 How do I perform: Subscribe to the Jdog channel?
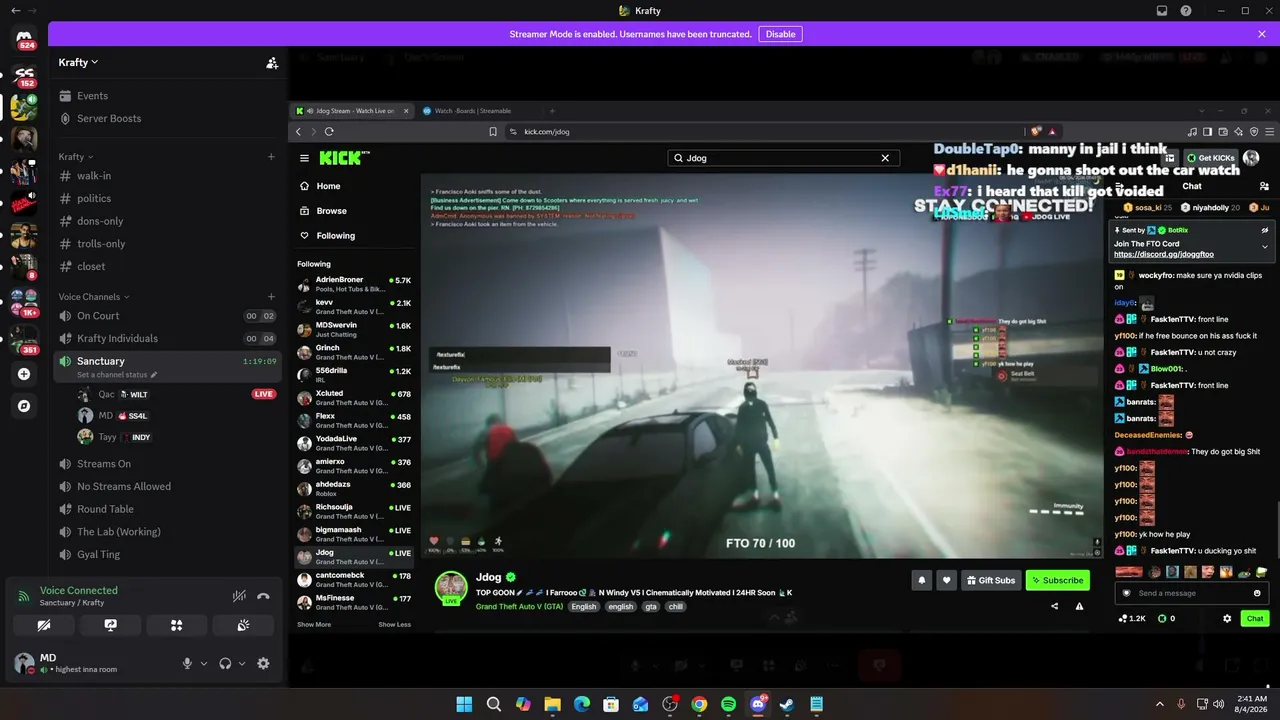point(1057,580)
